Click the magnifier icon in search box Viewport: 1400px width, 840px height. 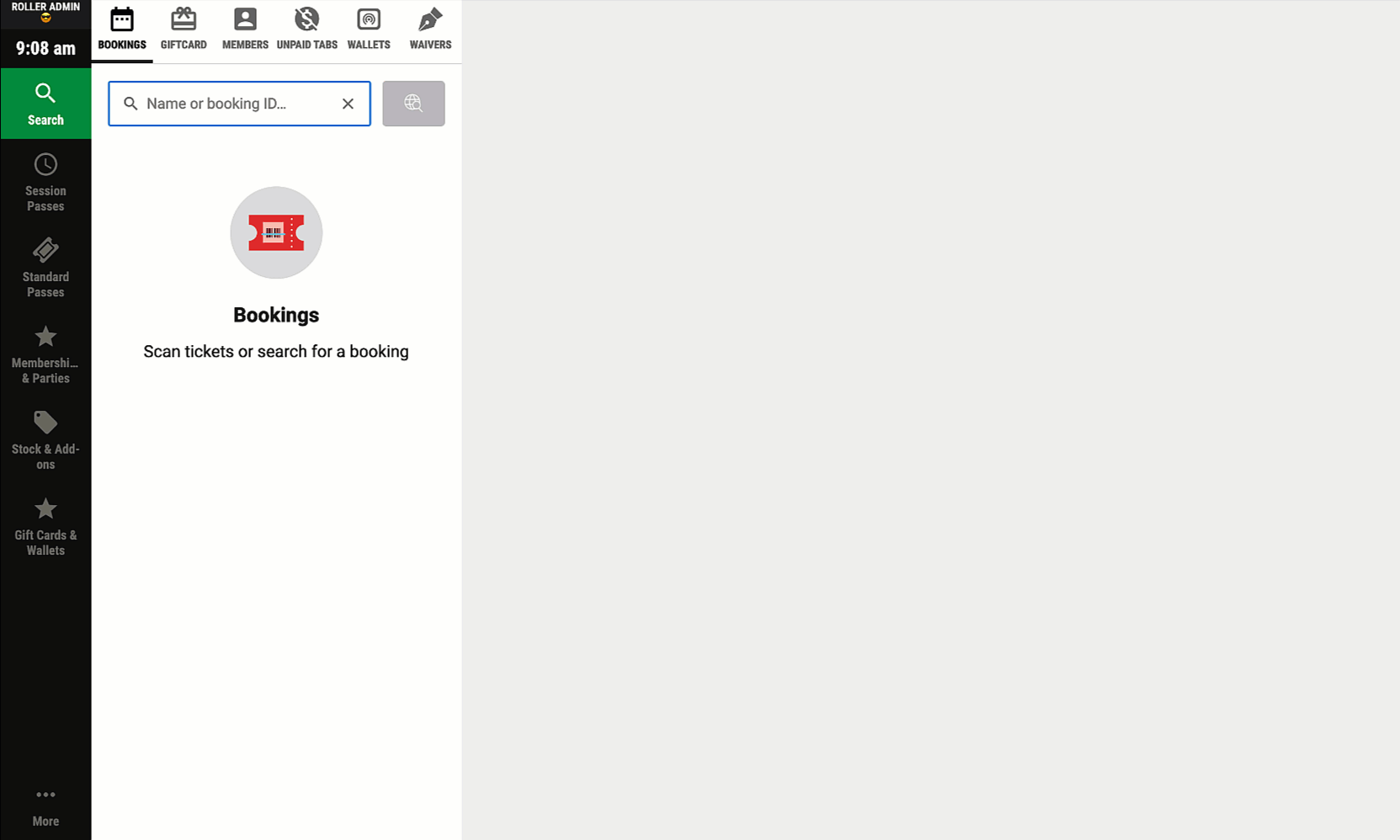[130, 104]
